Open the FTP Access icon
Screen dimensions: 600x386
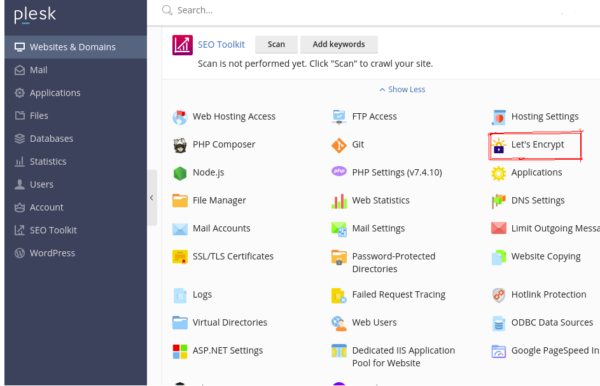[x=339, y=117]
